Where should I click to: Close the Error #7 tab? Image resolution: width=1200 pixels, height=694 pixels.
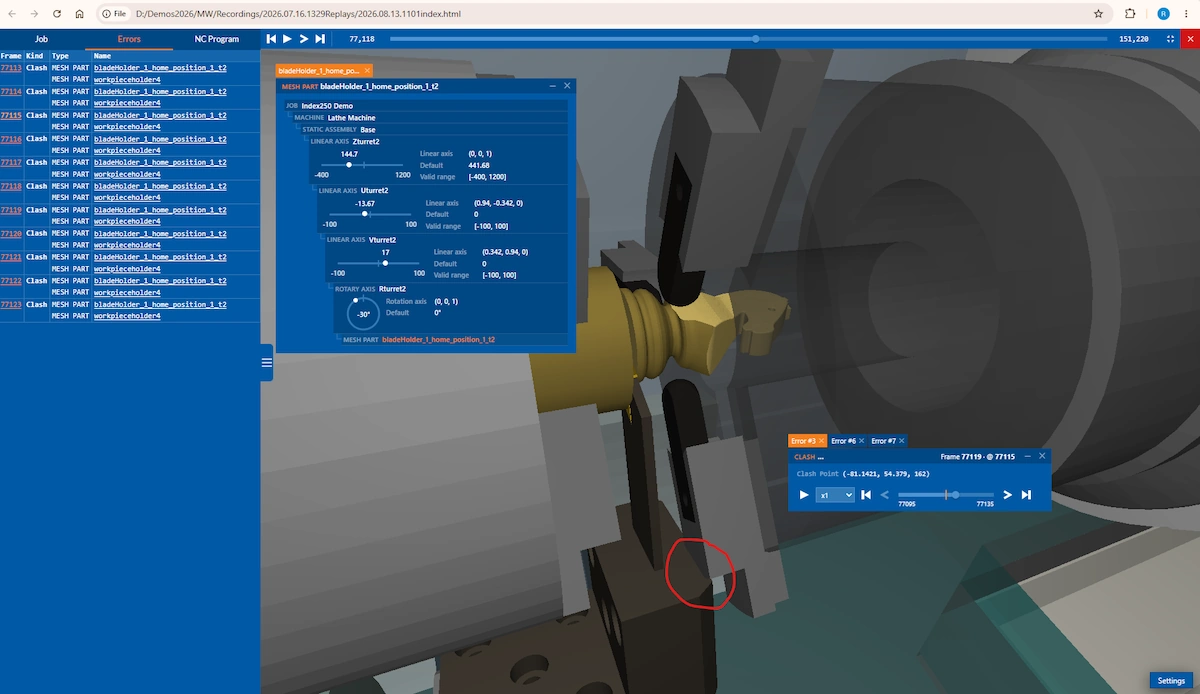point(901,441)
